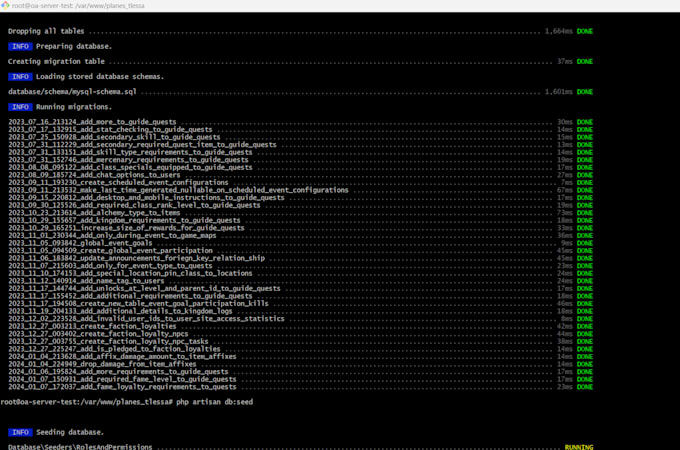
Task: Select 'Database\Seeders\RolesAndPermissions' line
Action: click(301, 447)
